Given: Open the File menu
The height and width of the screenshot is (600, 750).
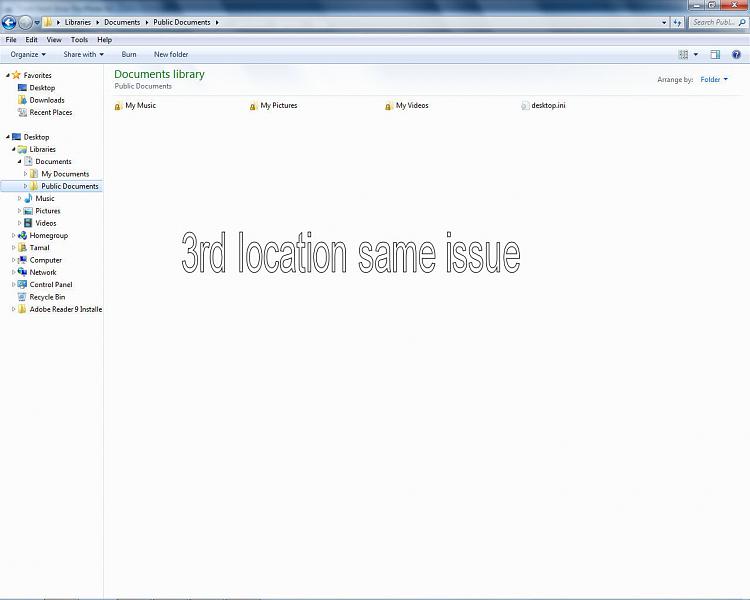Looking at the screenshot, I should point(11,40).
